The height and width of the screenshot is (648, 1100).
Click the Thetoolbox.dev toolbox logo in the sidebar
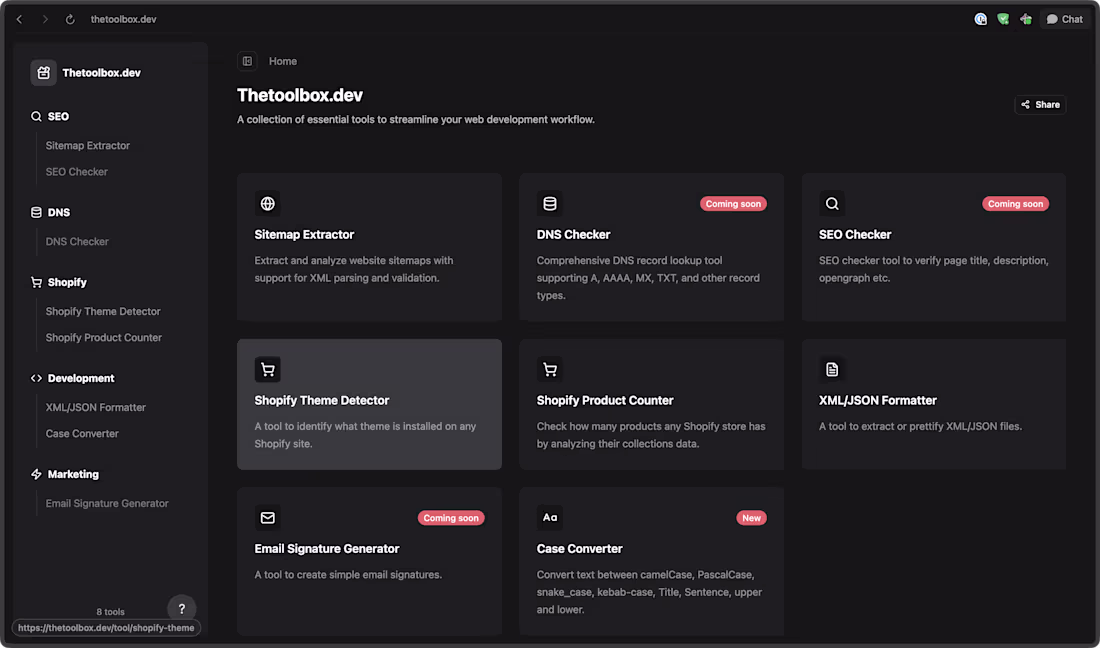(x=43, y=72)
